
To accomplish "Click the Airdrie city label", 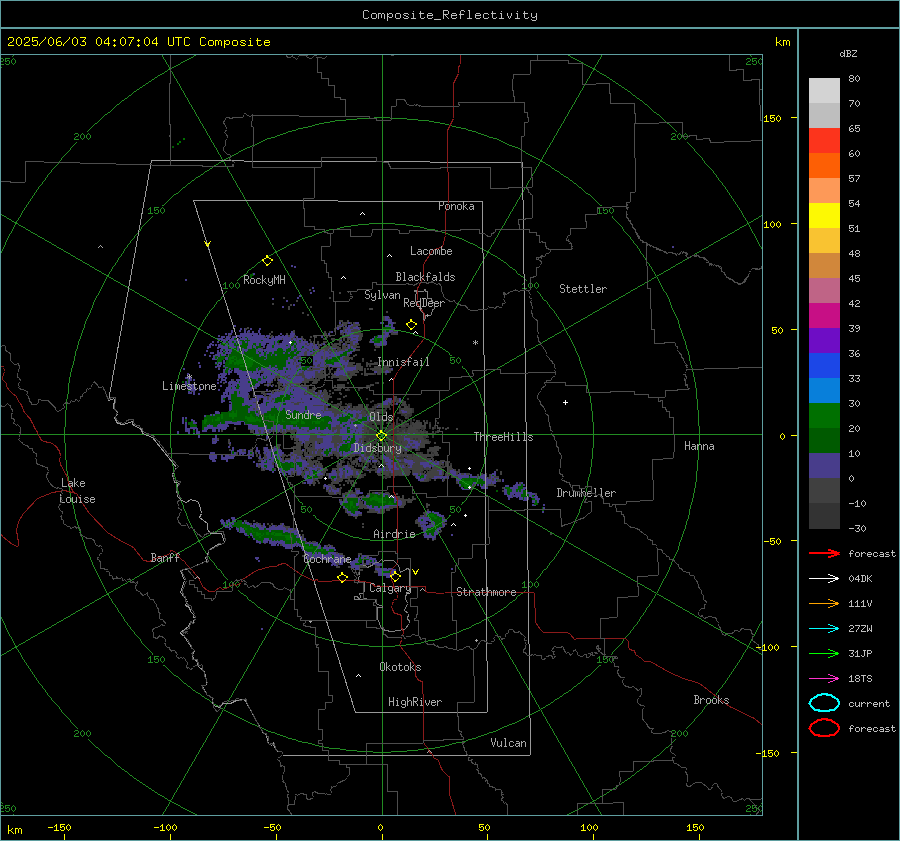I will pyautogui.click(x=394, y=534).
